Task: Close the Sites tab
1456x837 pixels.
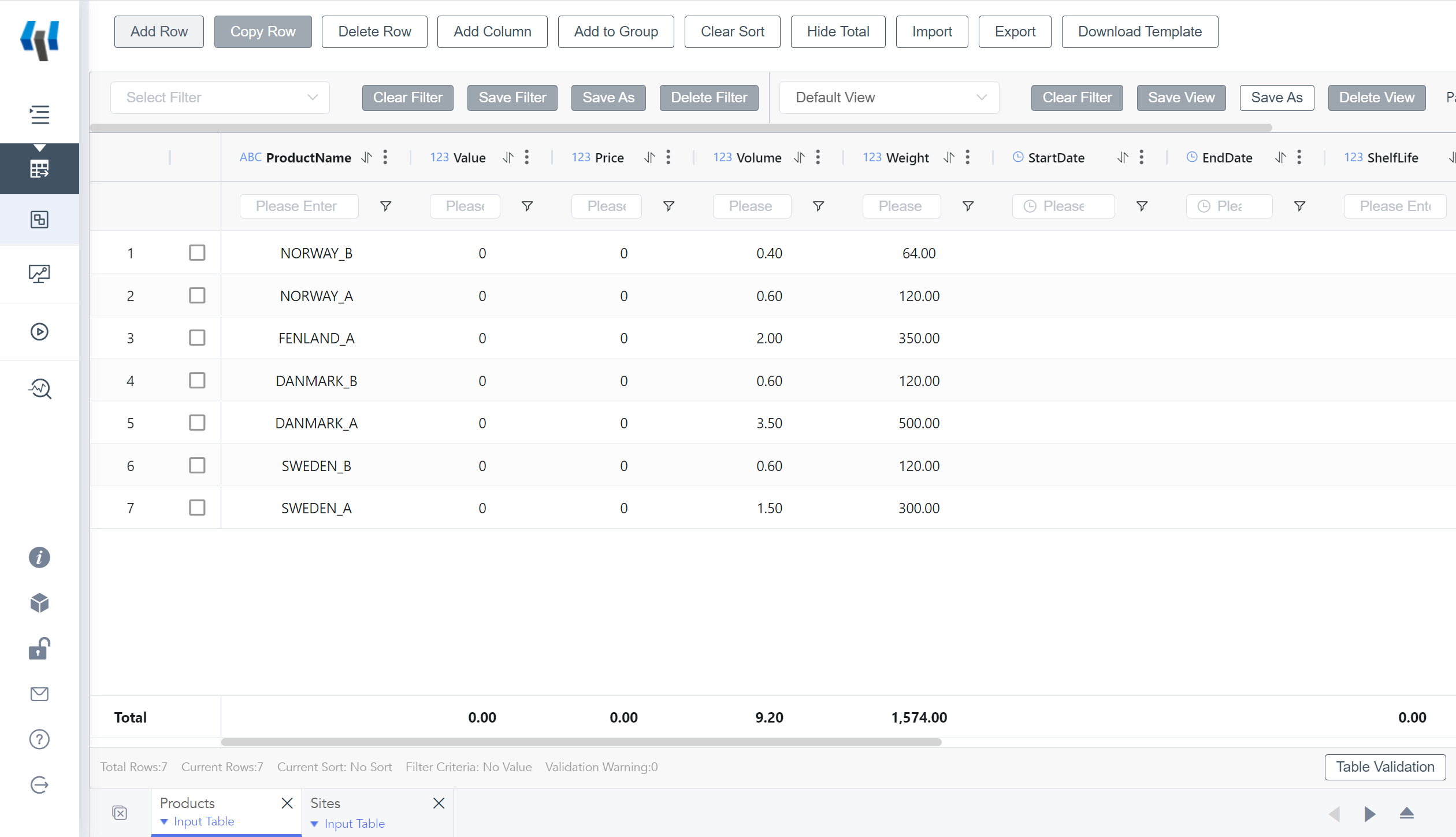Action: [439, 803]
